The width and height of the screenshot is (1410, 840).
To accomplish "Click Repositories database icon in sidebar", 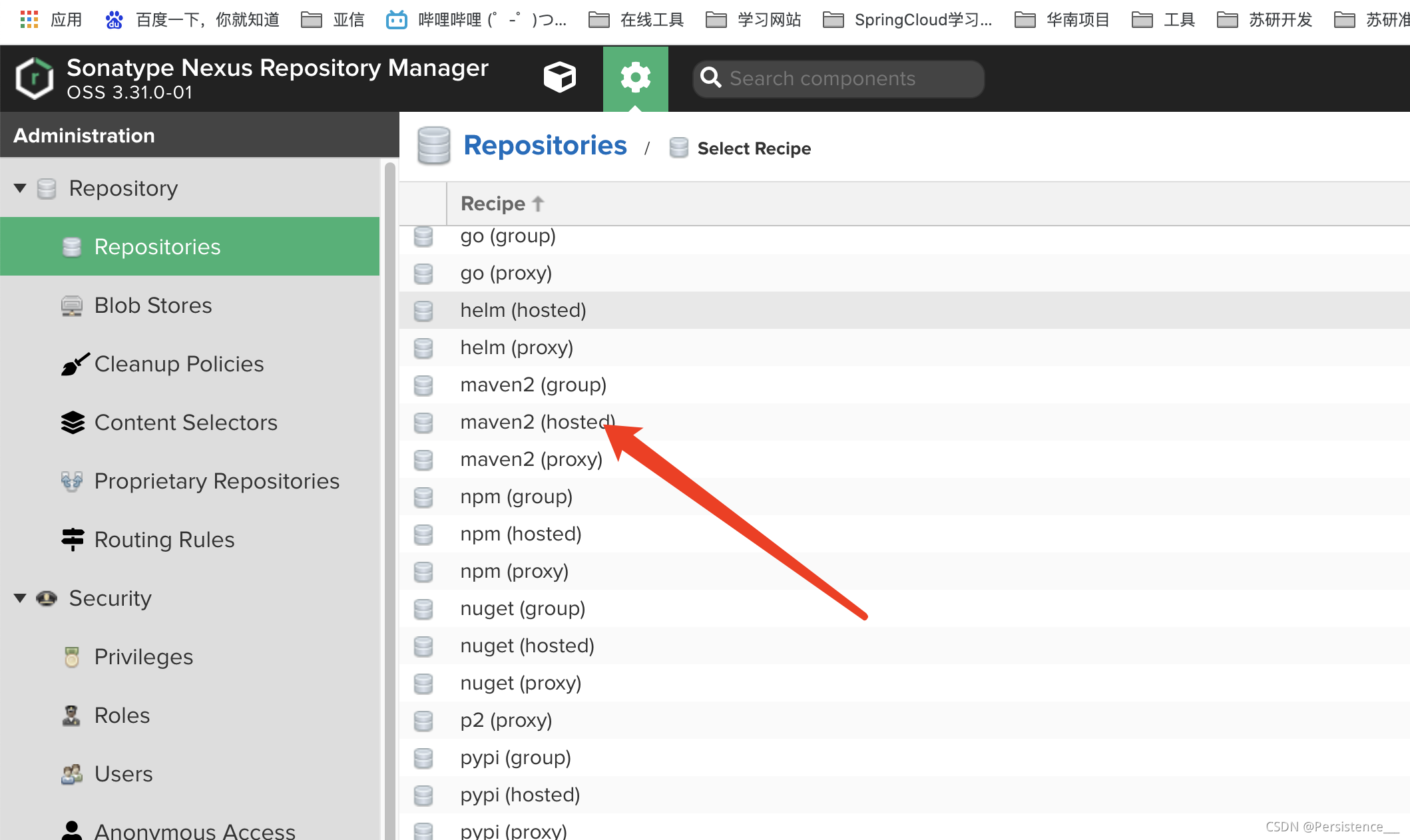I will point(72,247).
